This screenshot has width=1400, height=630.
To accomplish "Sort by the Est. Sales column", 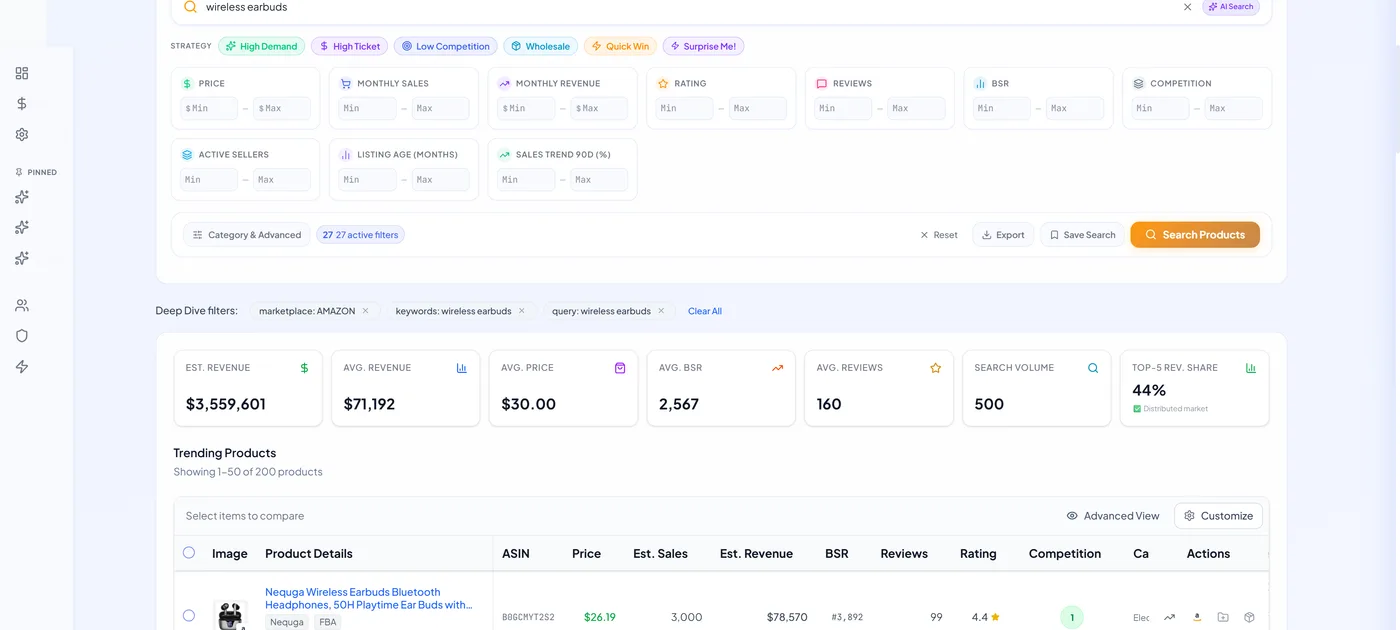I will (660, 553).
